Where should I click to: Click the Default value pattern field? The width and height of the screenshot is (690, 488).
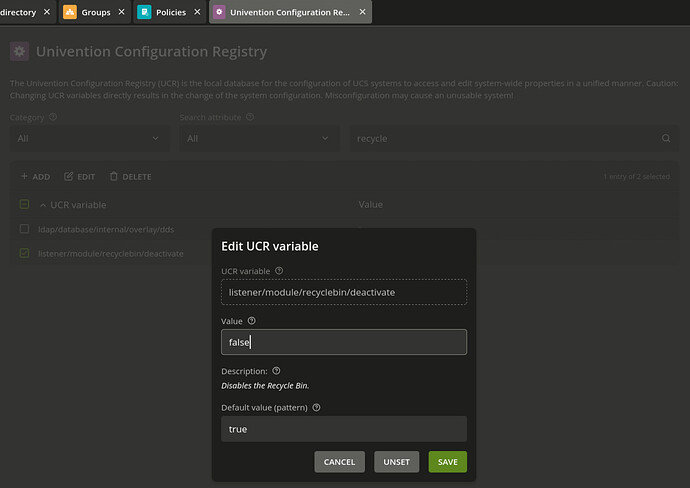pyautogui.click(x=344, y=429)
